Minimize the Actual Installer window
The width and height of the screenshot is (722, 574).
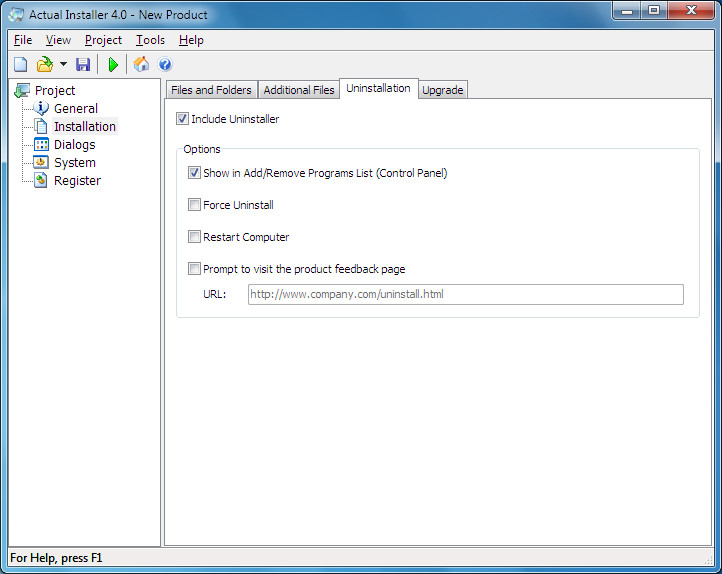click(x=627, y=11)
